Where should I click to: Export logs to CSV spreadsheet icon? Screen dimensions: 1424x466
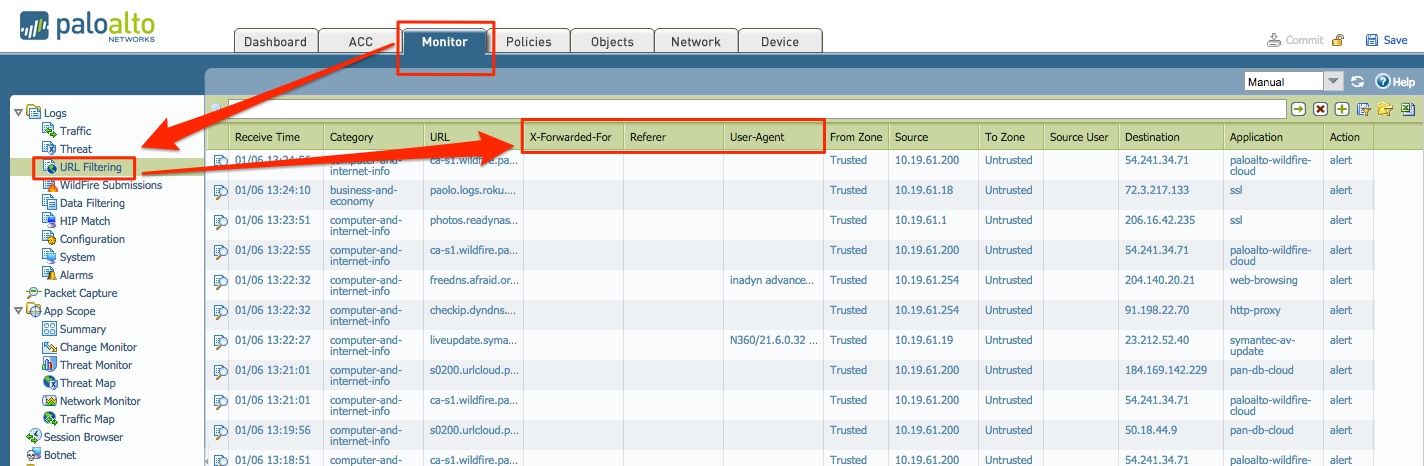1407,109
